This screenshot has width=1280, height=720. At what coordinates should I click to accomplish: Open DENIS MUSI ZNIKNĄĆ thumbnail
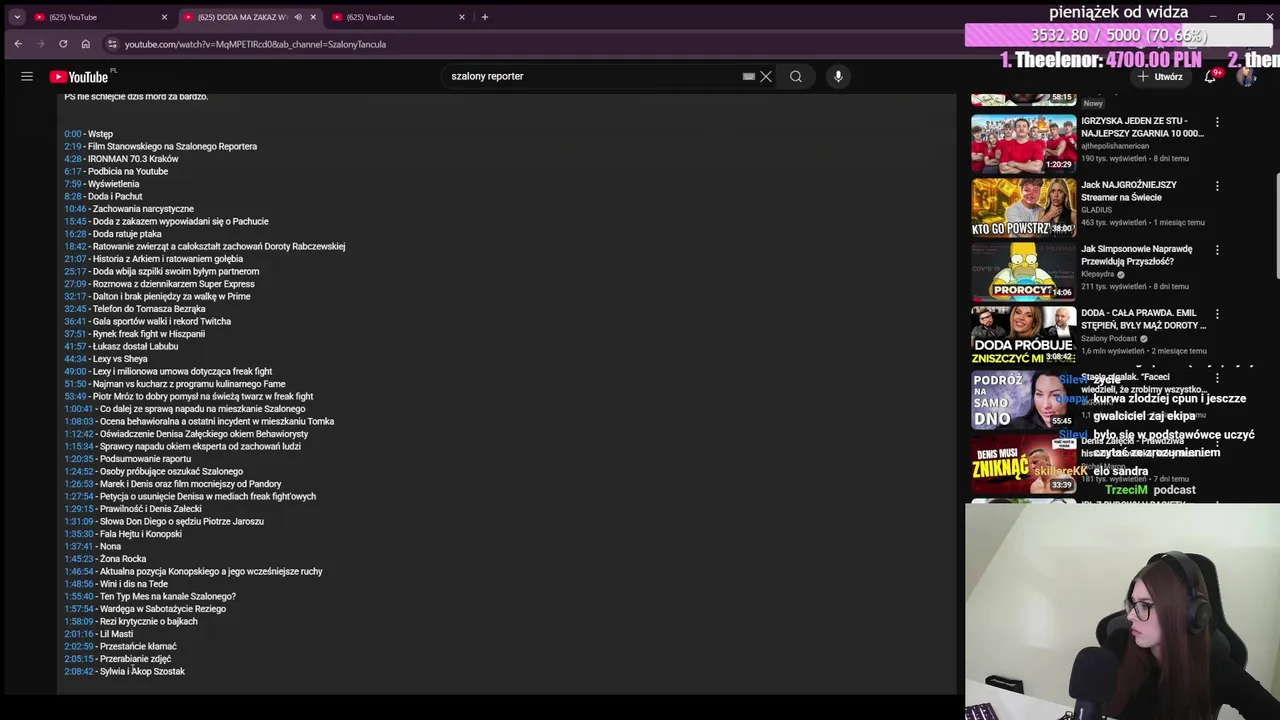click(x=1023, y=463)
